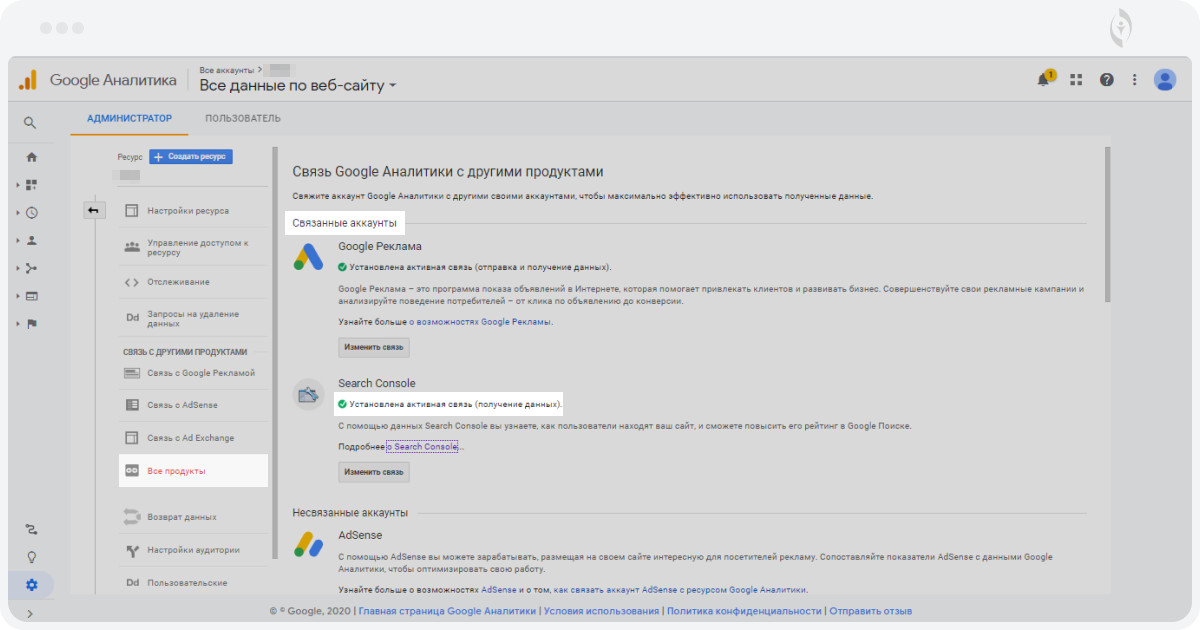Open the notifications bell
This screenshot has height=630, width=1200.
point(1044,80)
